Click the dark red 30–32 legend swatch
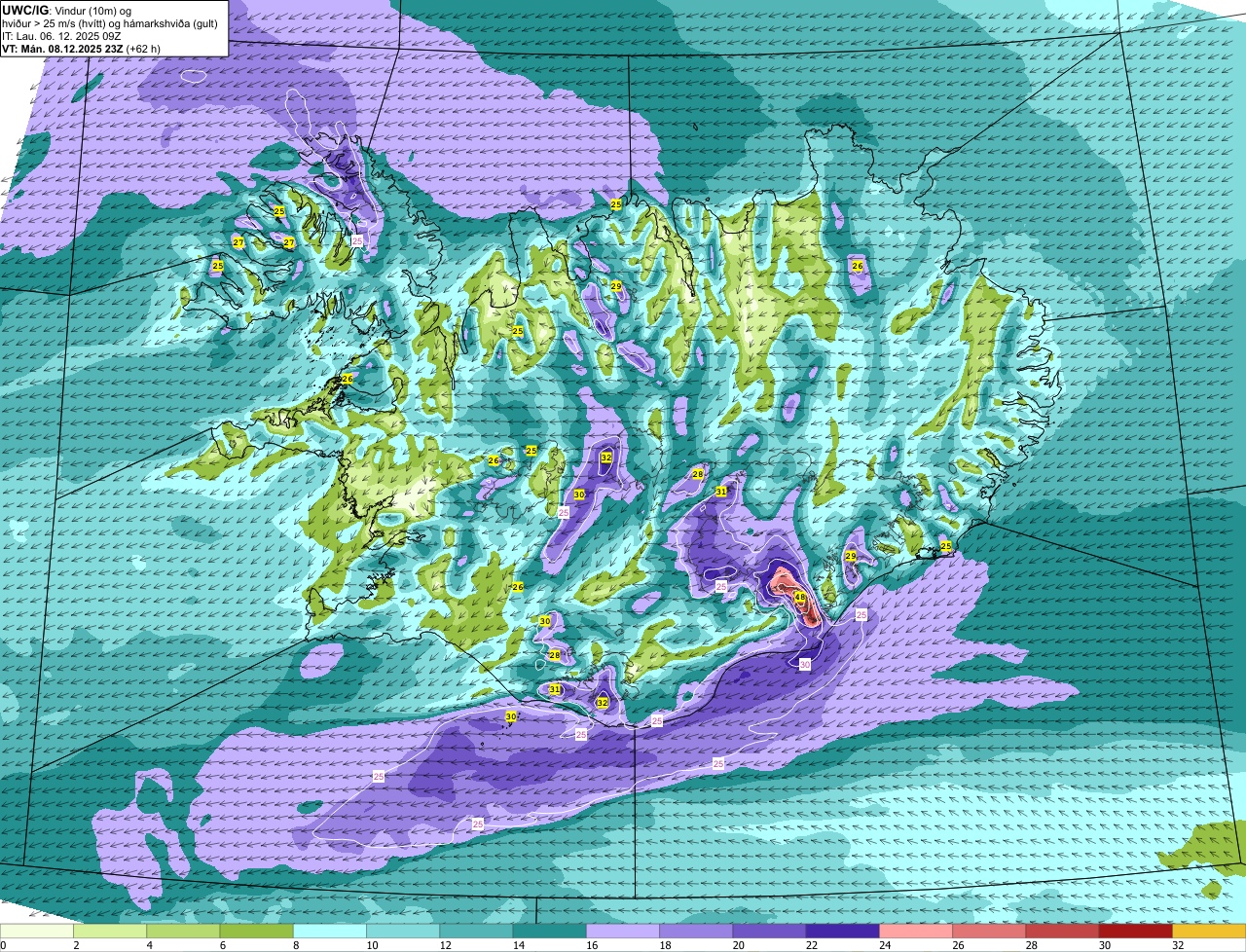The width and height of the screenshot is (1246, 952). [1136, 931]
